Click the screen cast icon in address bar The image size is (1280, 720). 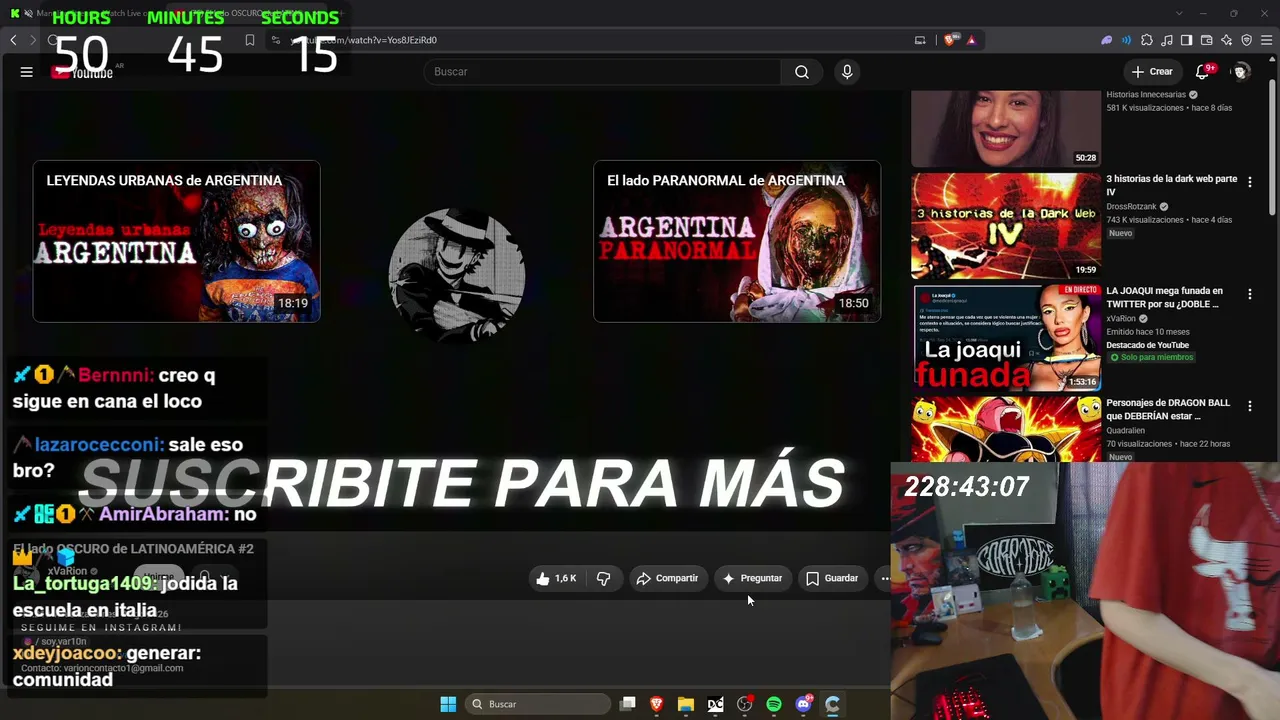point(920,40)
